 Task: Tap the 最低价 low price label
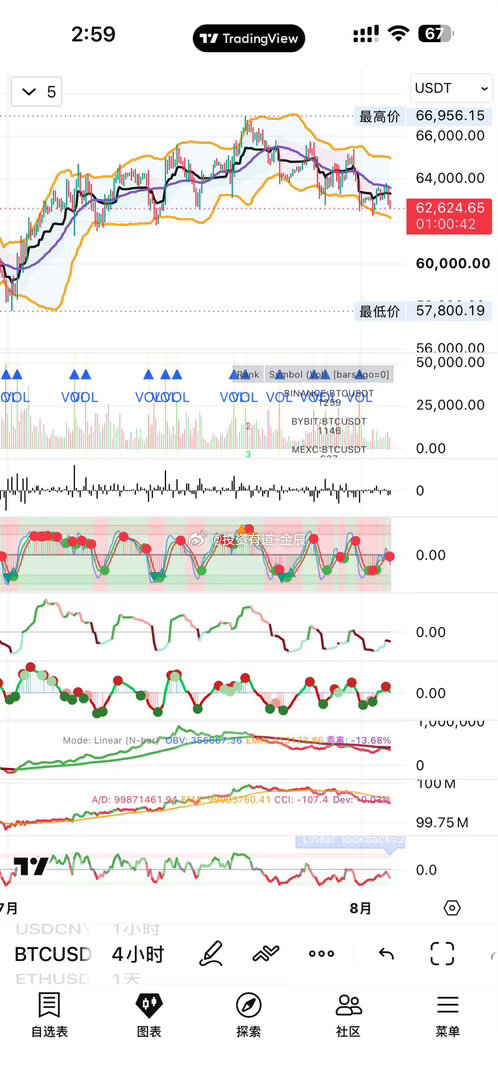(x=379, y=311)
